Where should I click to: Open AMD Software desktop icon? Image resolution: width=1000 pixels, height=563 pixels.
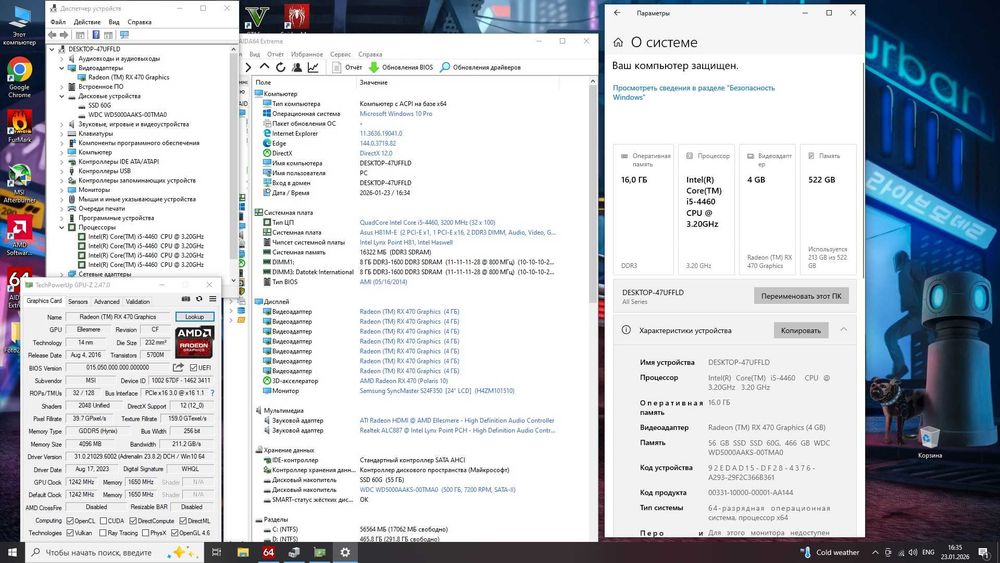[x=19, y=237]
